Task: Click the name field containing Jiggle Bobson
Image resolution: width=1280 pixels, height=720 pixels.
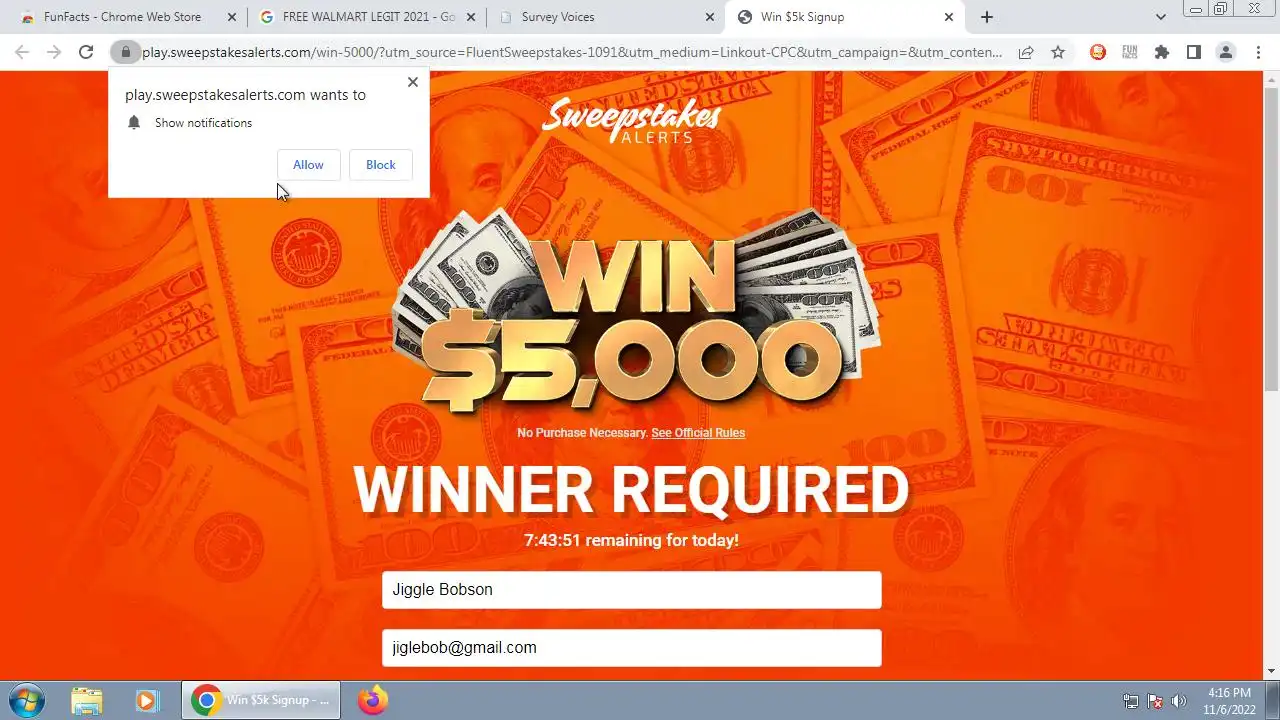Action: coord(632,590)
